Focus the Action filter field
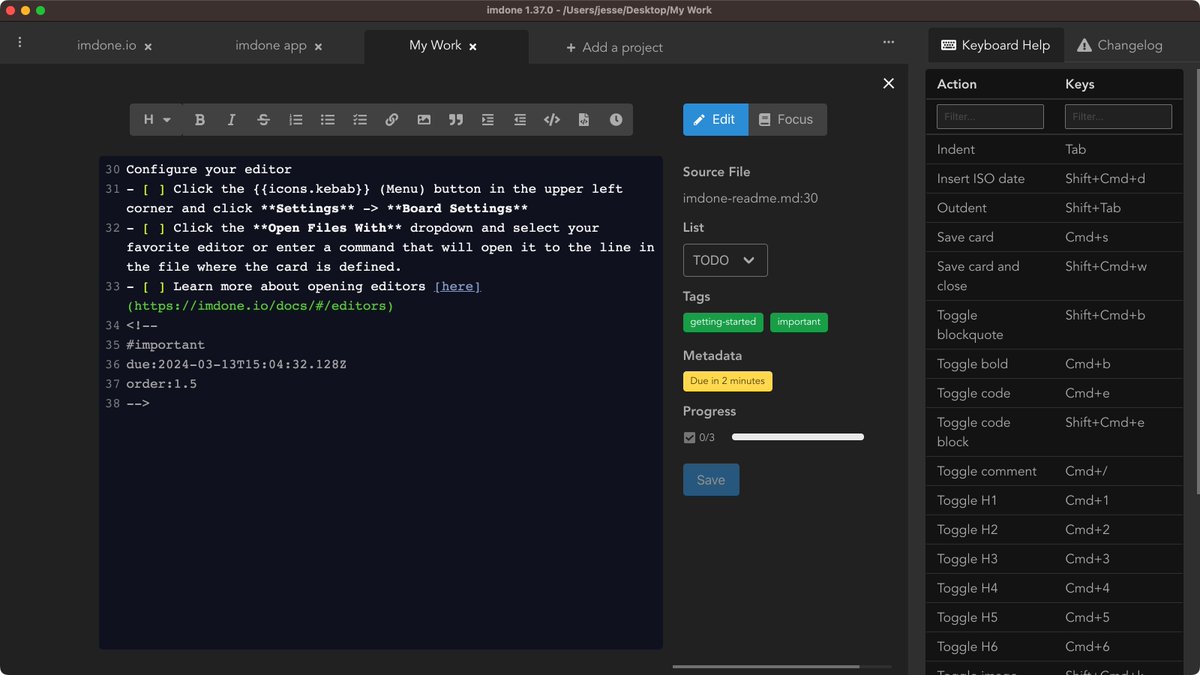 [990, 117]
